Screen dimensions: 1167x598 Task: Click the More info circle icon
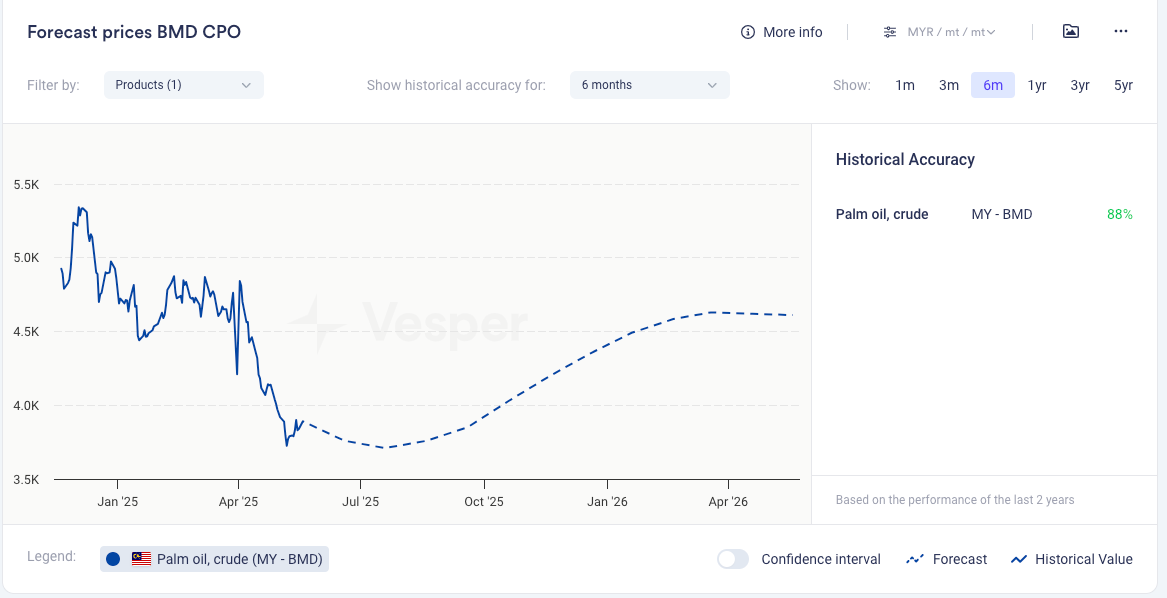click(x=748, y=32)
